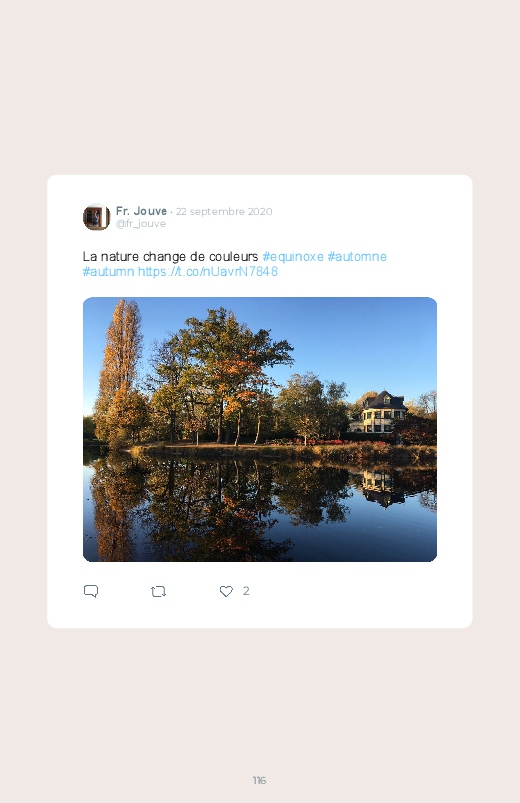Click the house reflection in the water
520x803 pixels.
[x=380, y=488]
